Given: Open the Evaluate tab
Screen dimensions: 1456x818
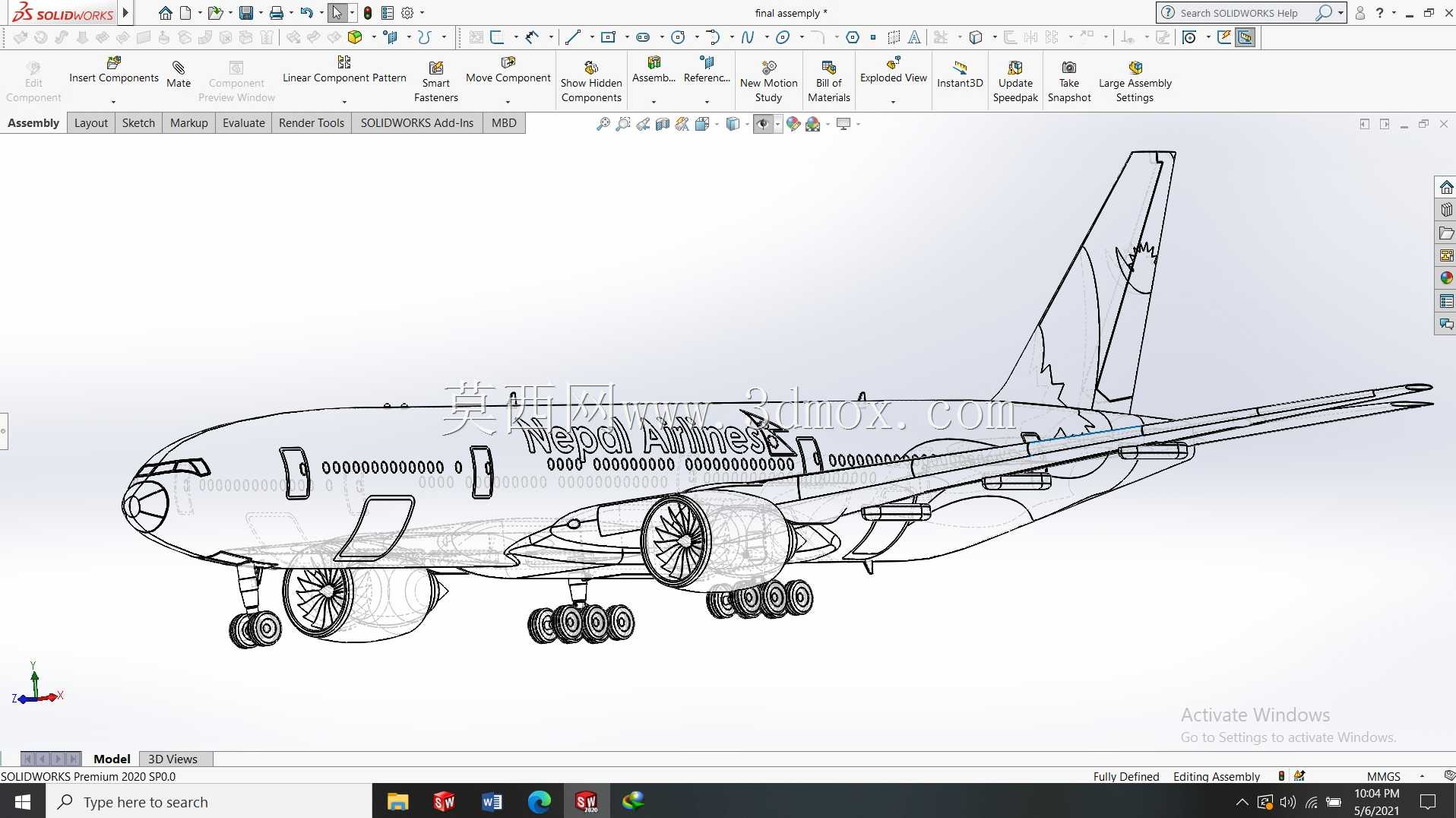Looking at the screenshot, I should click(244, 123).
